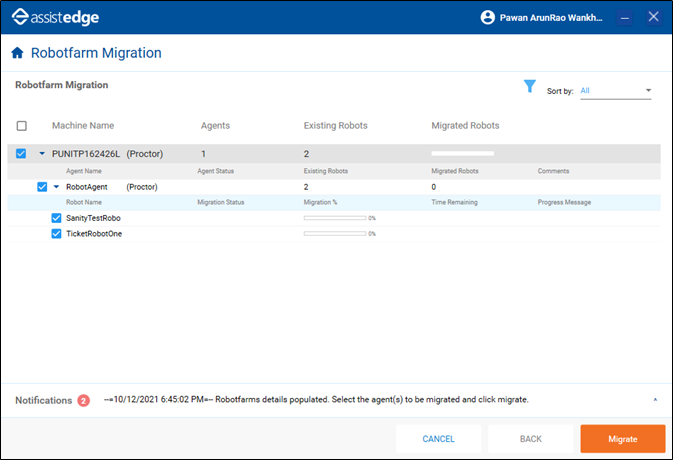Click the AssistEdge logo

57,17
